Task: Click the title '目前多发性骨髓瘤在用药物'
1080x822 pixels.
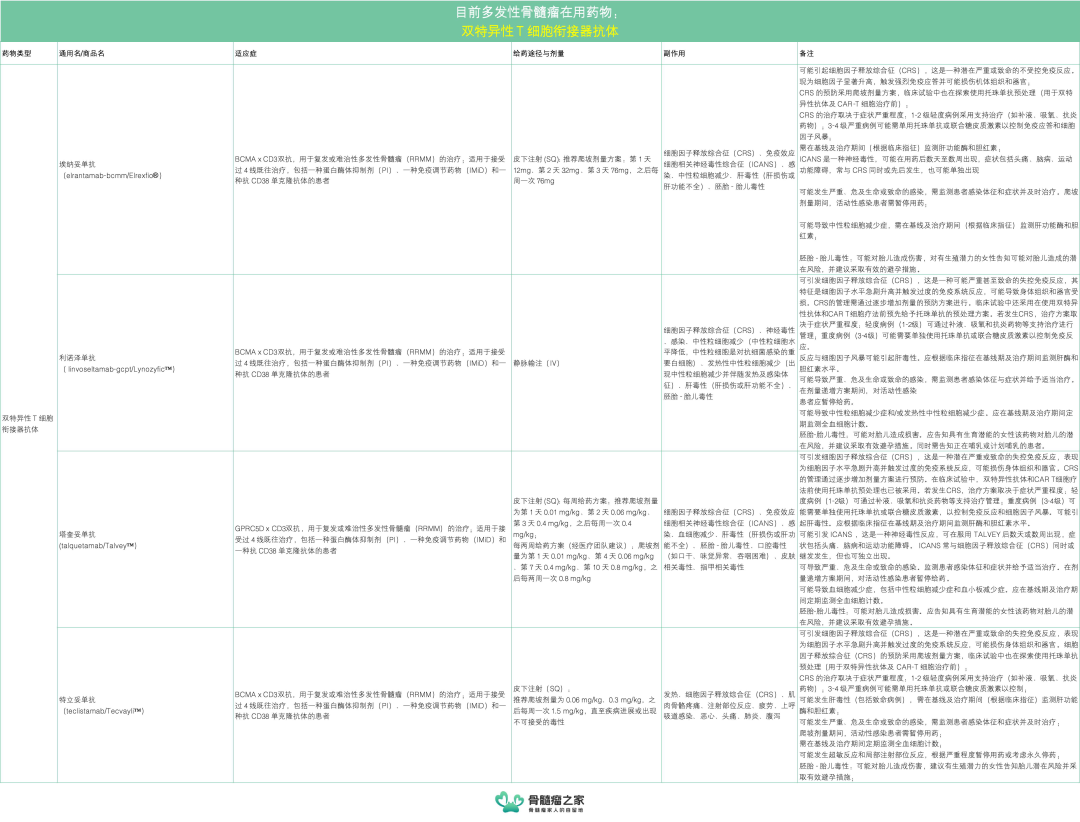Action: pos(537,12)
